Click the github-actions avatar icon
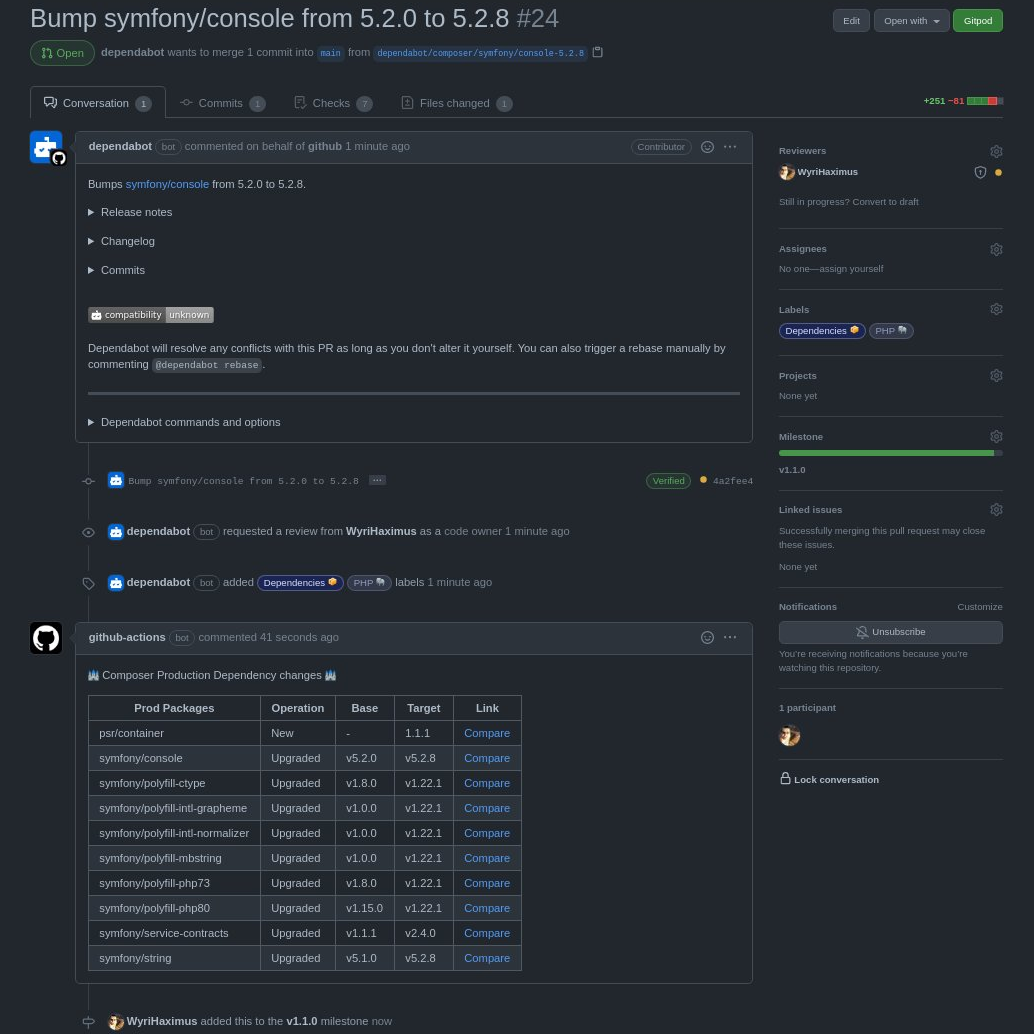The height and width of the screenshot is (1034, 1034). coord(46,638)
